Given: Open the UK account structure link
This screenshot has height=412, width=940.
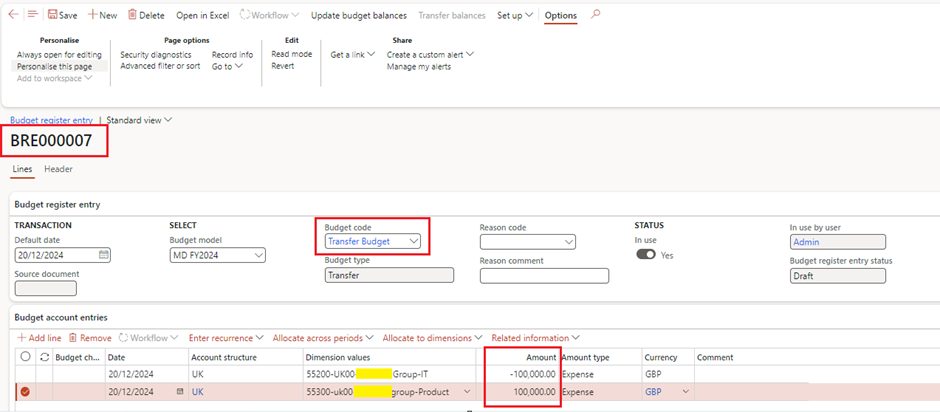Looking at the screenshot, I should point(197,392).
